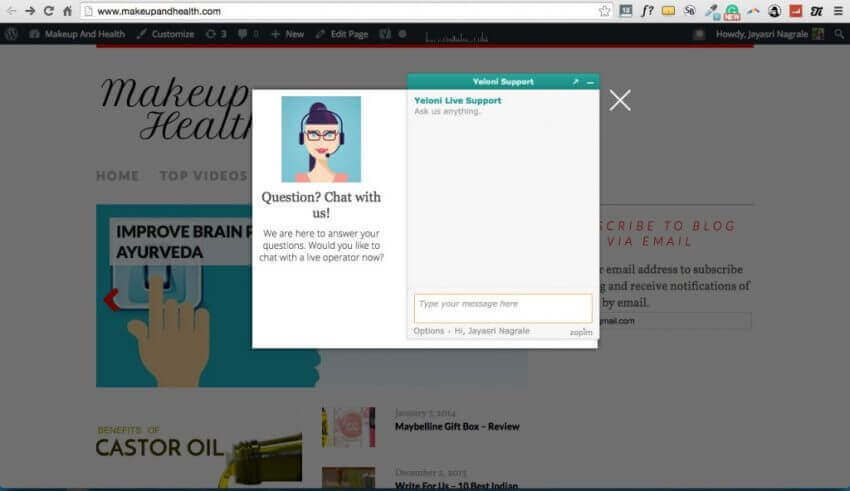
Task: Click the Yeloni Live Support heading
Action: (458, 100)
